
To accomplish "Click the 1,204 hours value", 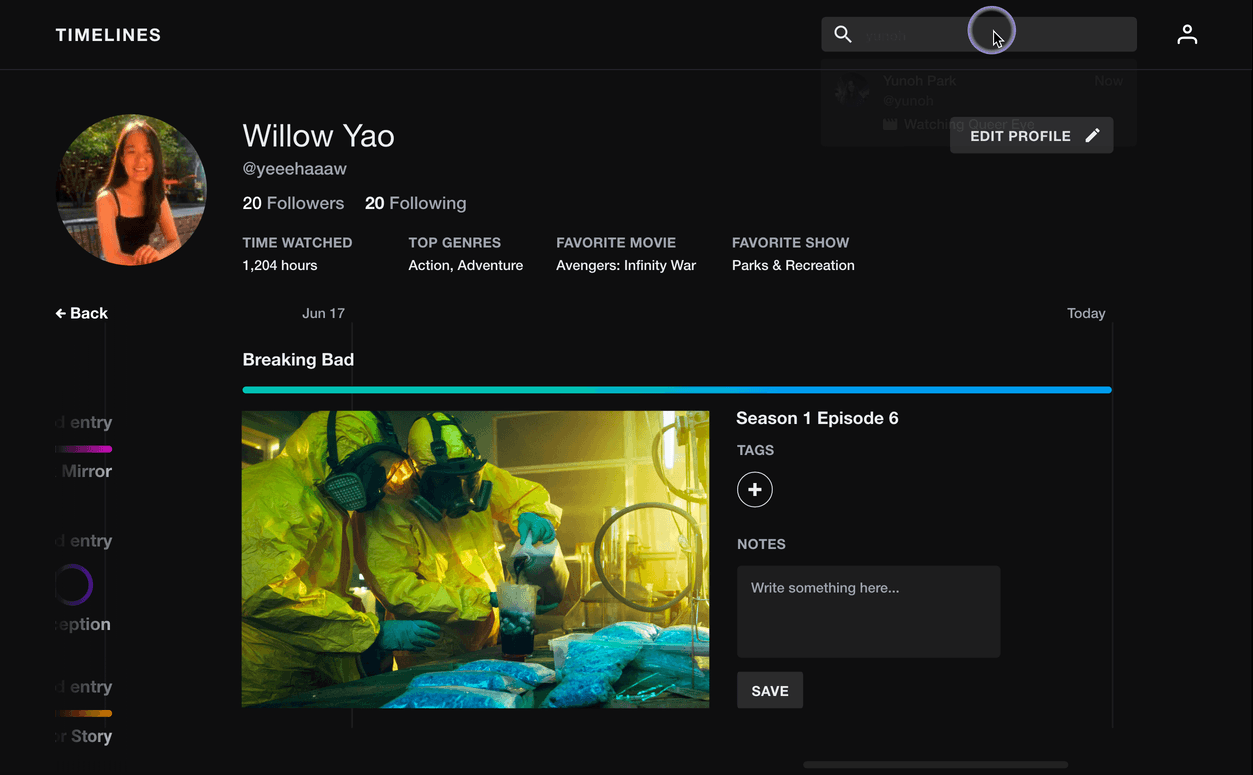I will coord(280,265).
